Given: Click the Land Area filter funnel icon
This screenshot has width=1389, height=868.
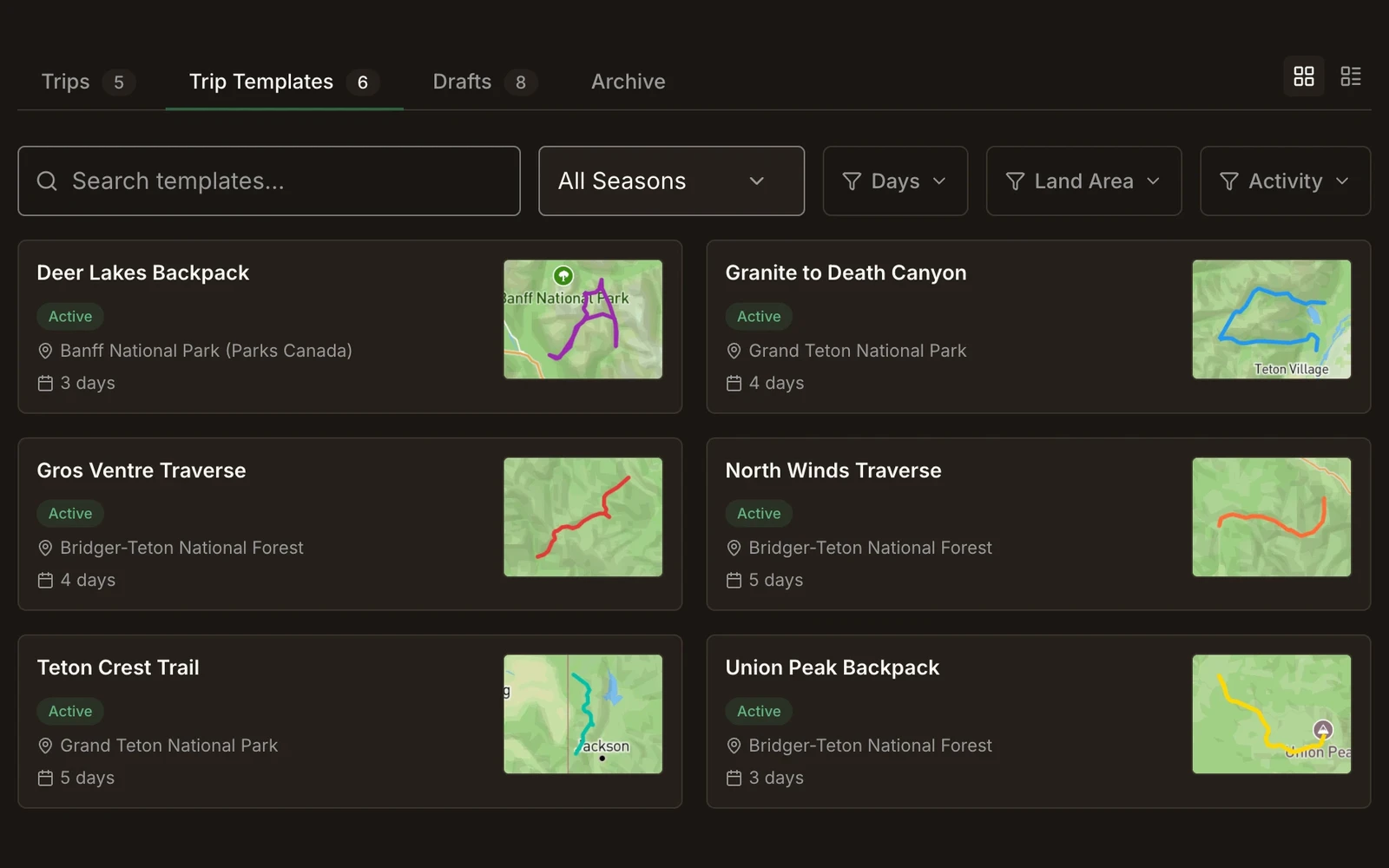Looking at the screenshot, I should pyautogui.click(x=1015, y=181).
